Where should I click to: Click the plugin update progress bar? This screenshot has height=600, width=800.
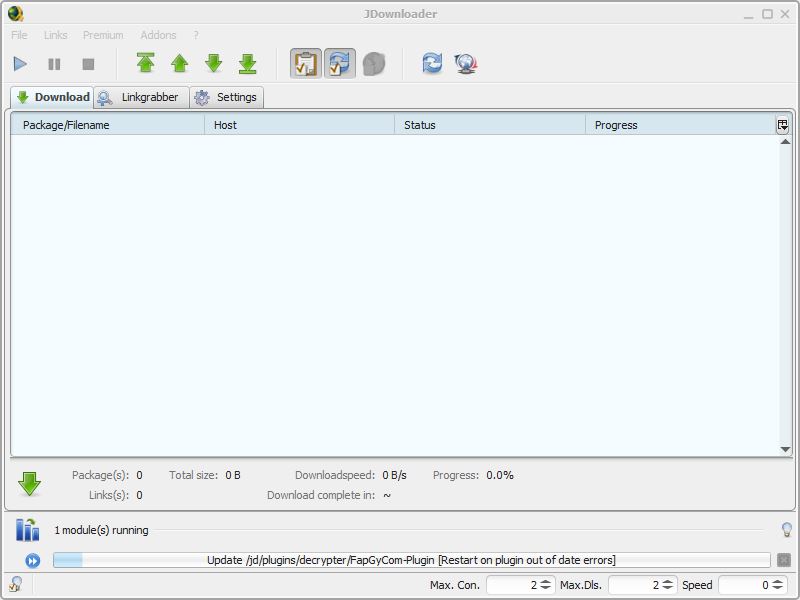coord(412,560)
